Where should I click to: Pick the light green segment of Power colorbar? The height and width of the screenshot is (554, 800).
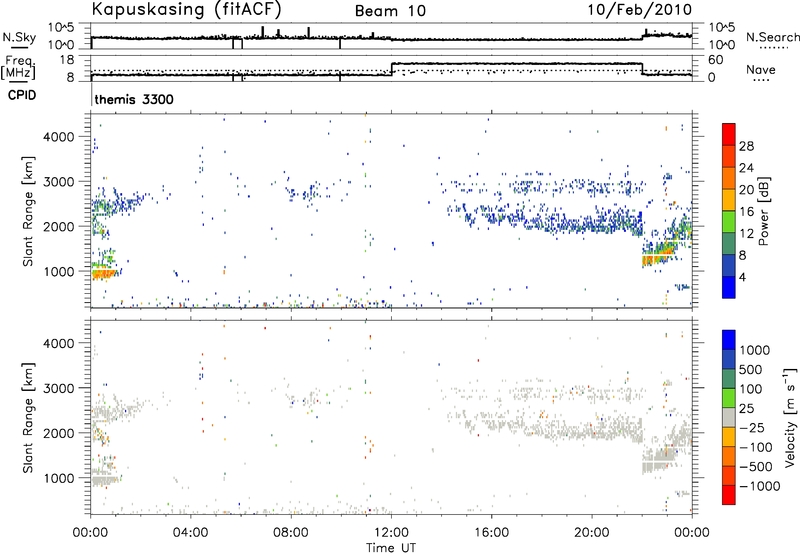click(729, 221)
